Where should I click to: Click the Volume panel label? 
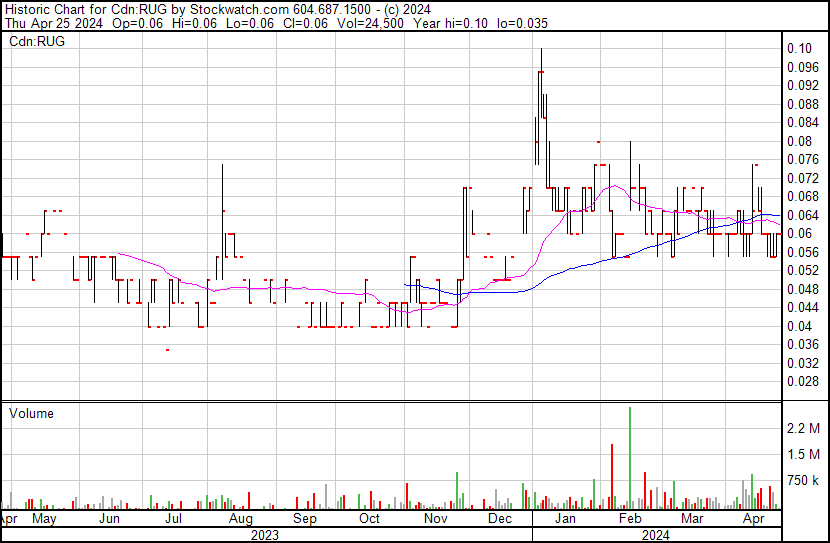[31, 413]
